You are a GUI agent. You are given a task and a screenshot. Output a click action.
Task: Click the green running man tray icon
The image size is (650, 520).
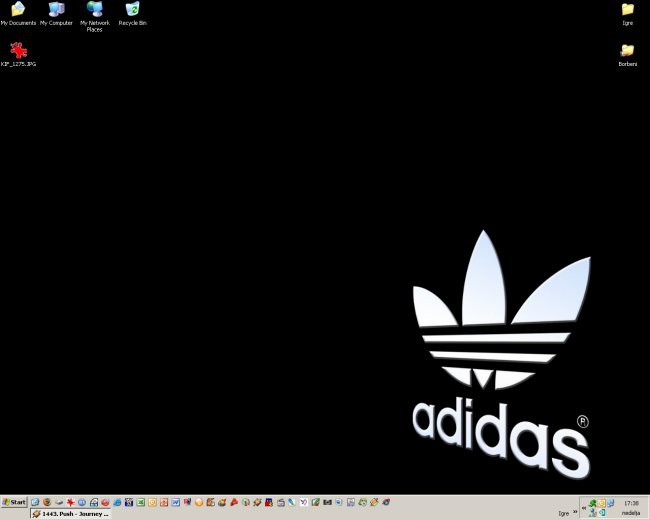tap(592, 503)
